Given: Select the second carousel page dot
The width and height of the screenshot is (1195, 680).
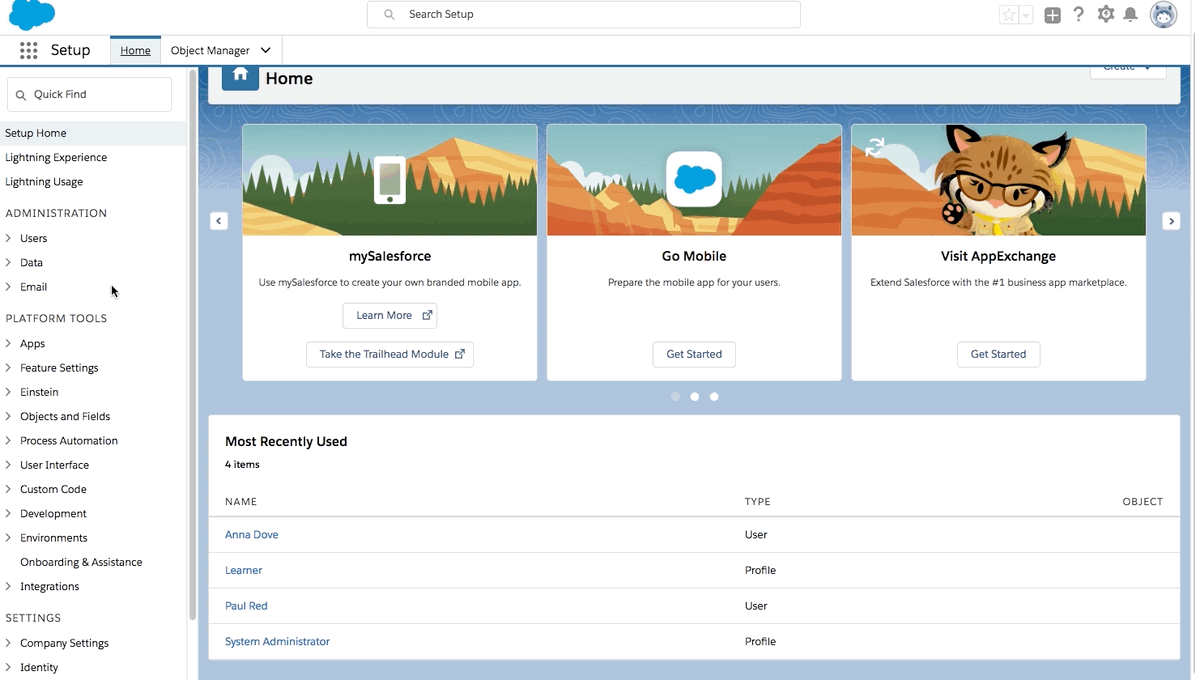Looking at the screenshot, I should 694,396.
